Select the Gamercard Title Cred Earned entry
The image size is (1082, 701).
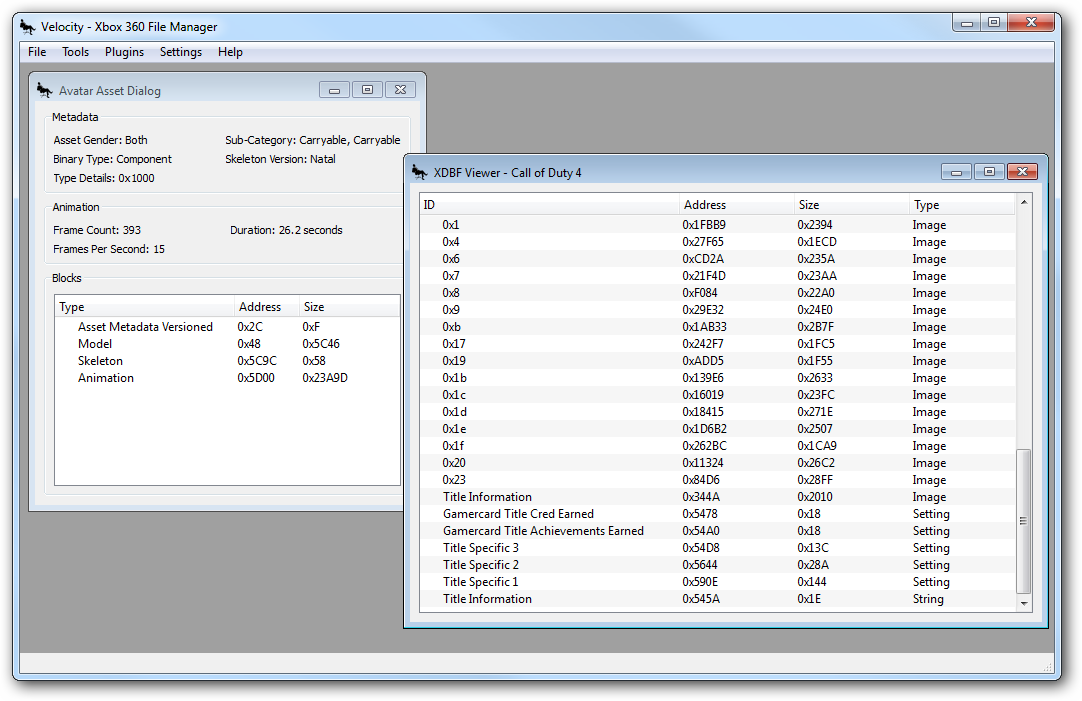click(718, 514)
